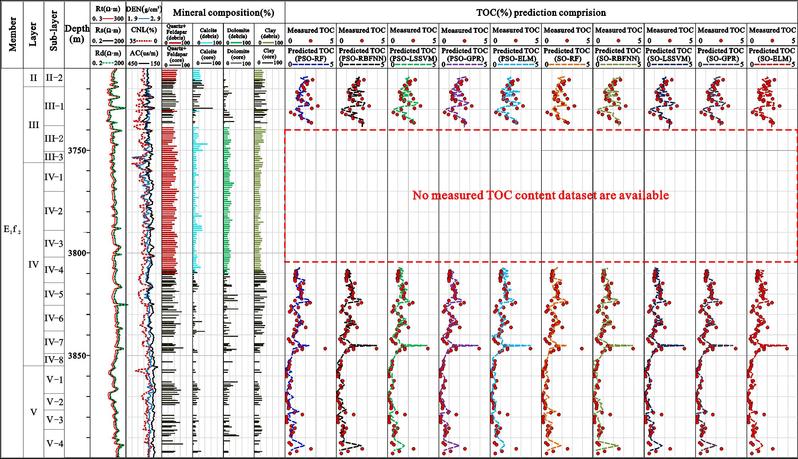The width and height of the screenshot is (798, 459).
Task: Select the Depth (m) column header
Action: (77, 37)
